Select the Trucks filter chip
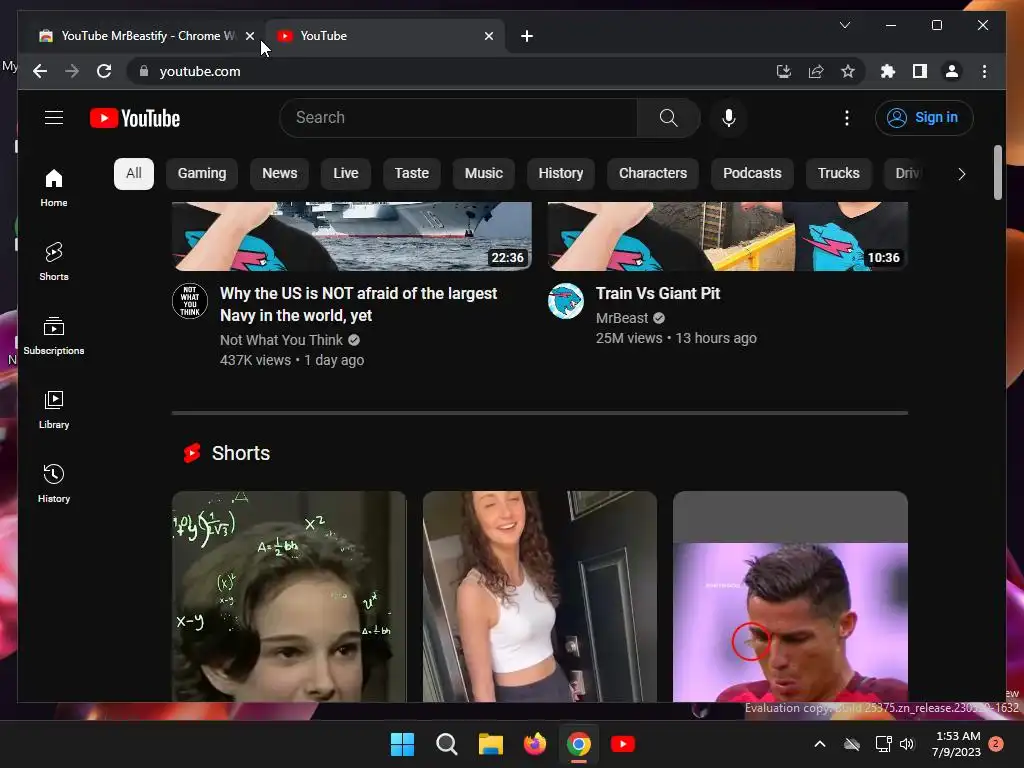The image size is (1024, 768). pyautogui.click(x=839, y=174)
